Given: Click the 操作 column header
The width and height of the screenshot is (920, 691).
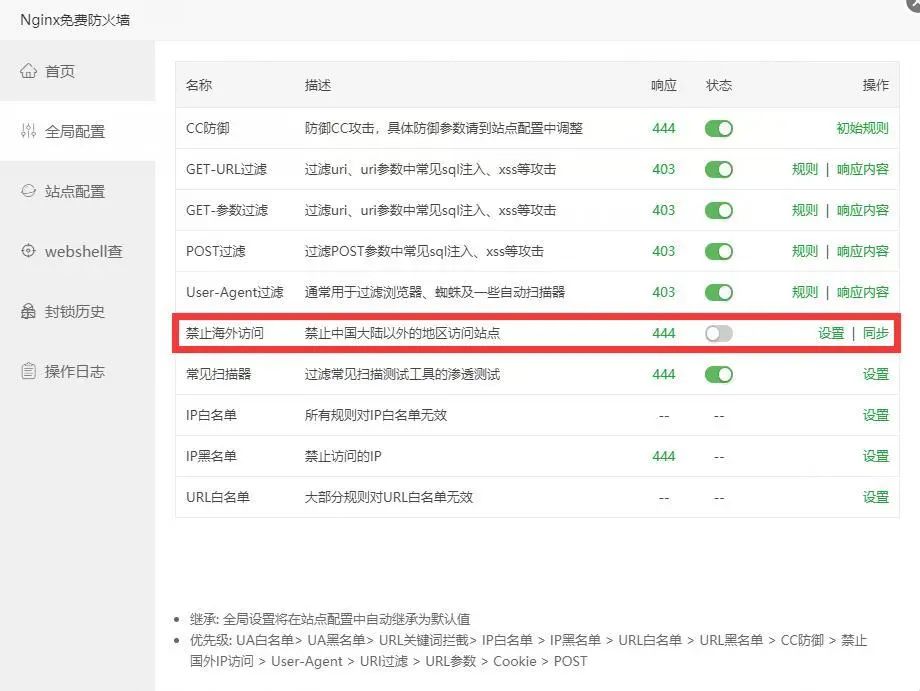Looking at the screenshot, I should pos(876,85).
